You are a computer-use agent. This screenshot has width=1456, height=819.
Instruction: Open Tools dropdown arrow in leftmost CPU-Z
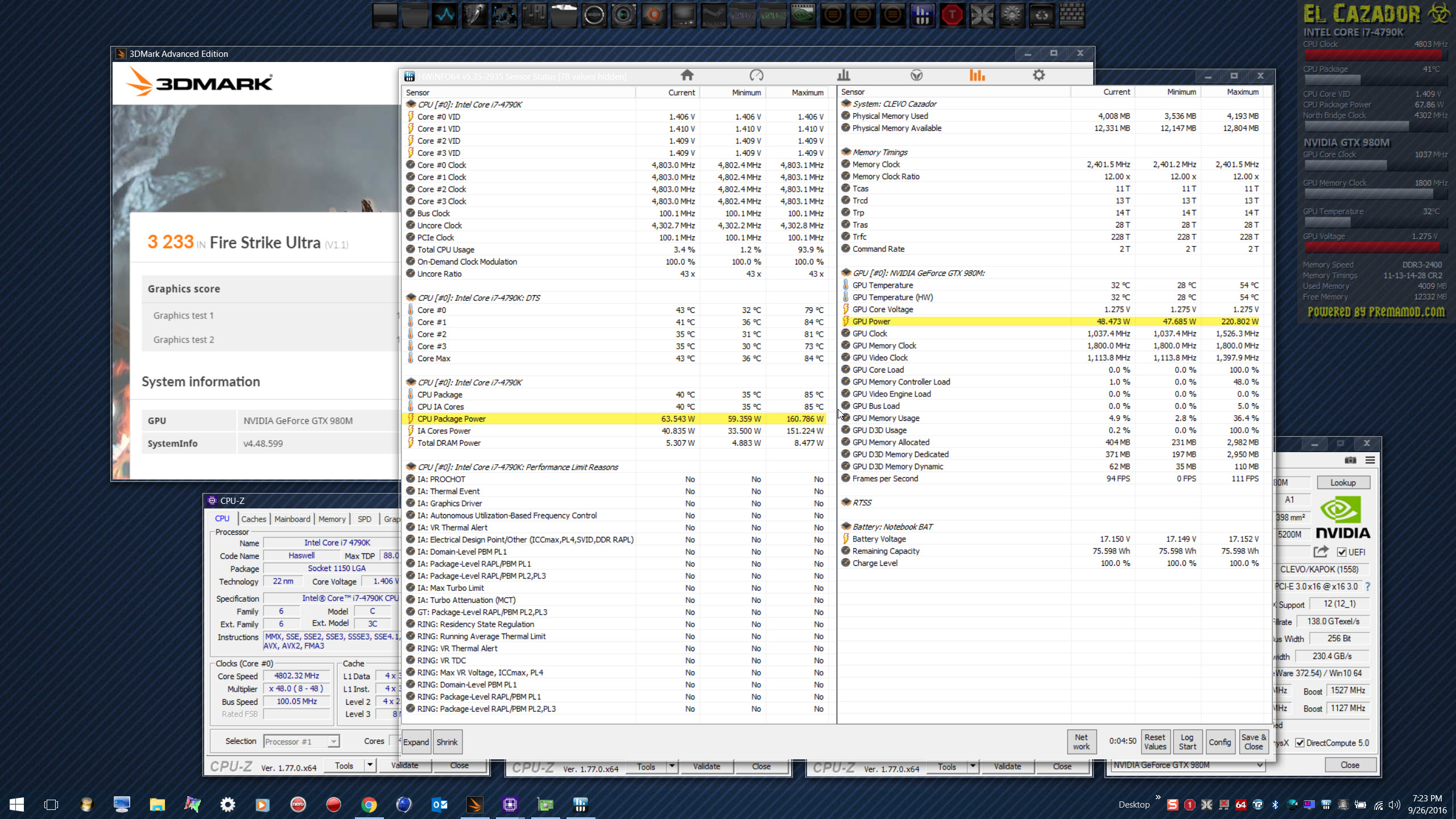click(370, 766)
